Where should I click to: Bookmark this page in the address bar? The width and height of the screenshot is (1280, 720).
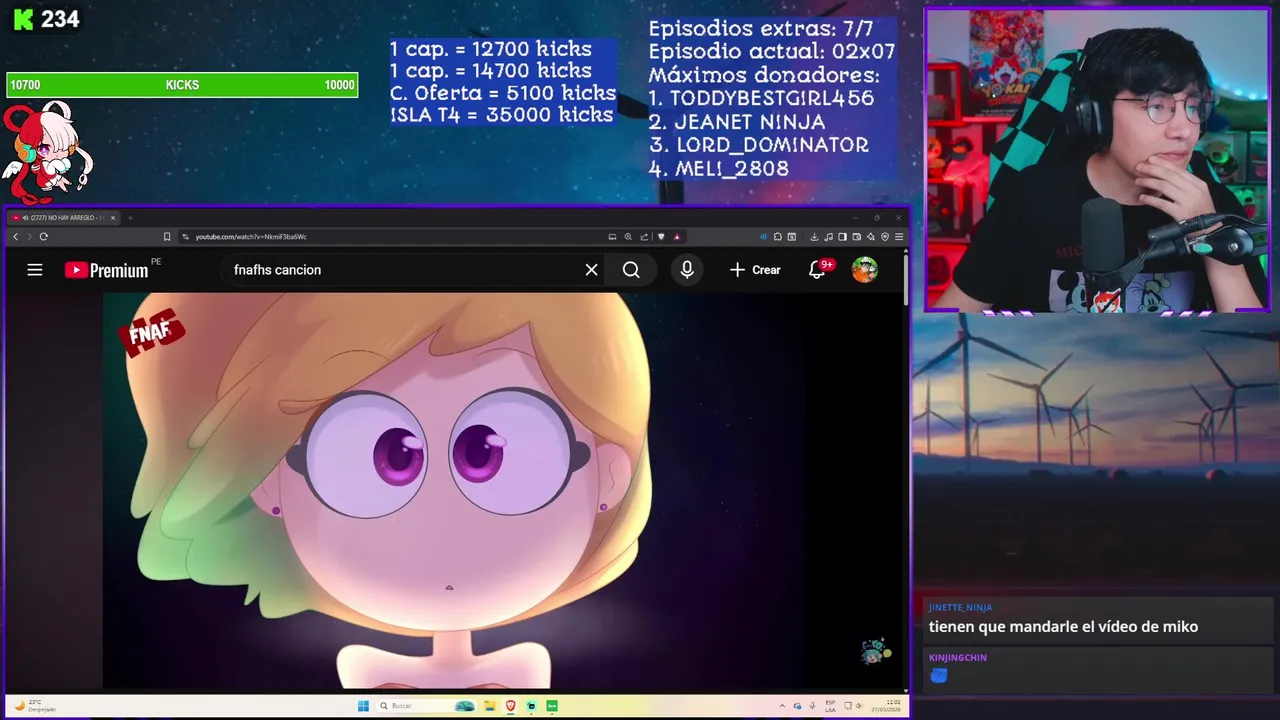point(167,237)
